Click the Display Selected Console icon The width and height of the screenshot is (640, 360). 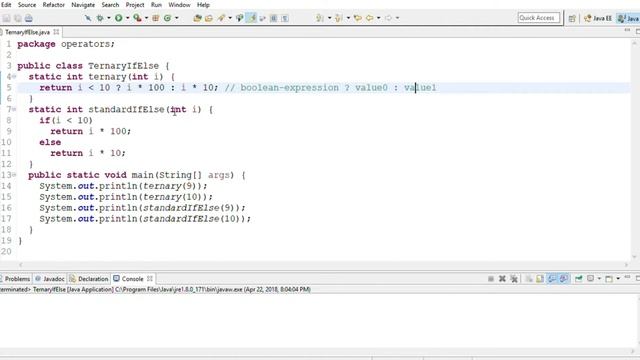591,279
